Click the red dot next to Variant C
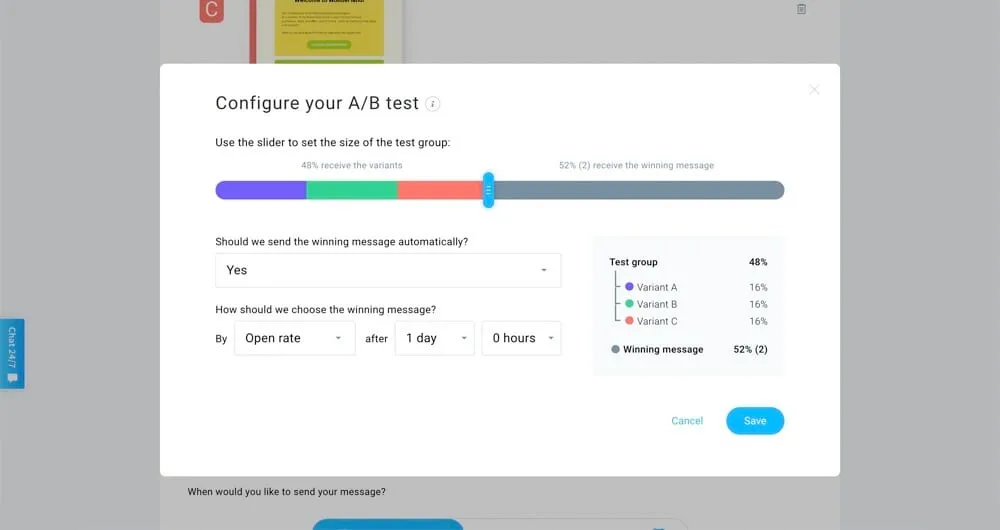Screen dimensions: 1000x530 coord(629,321)
